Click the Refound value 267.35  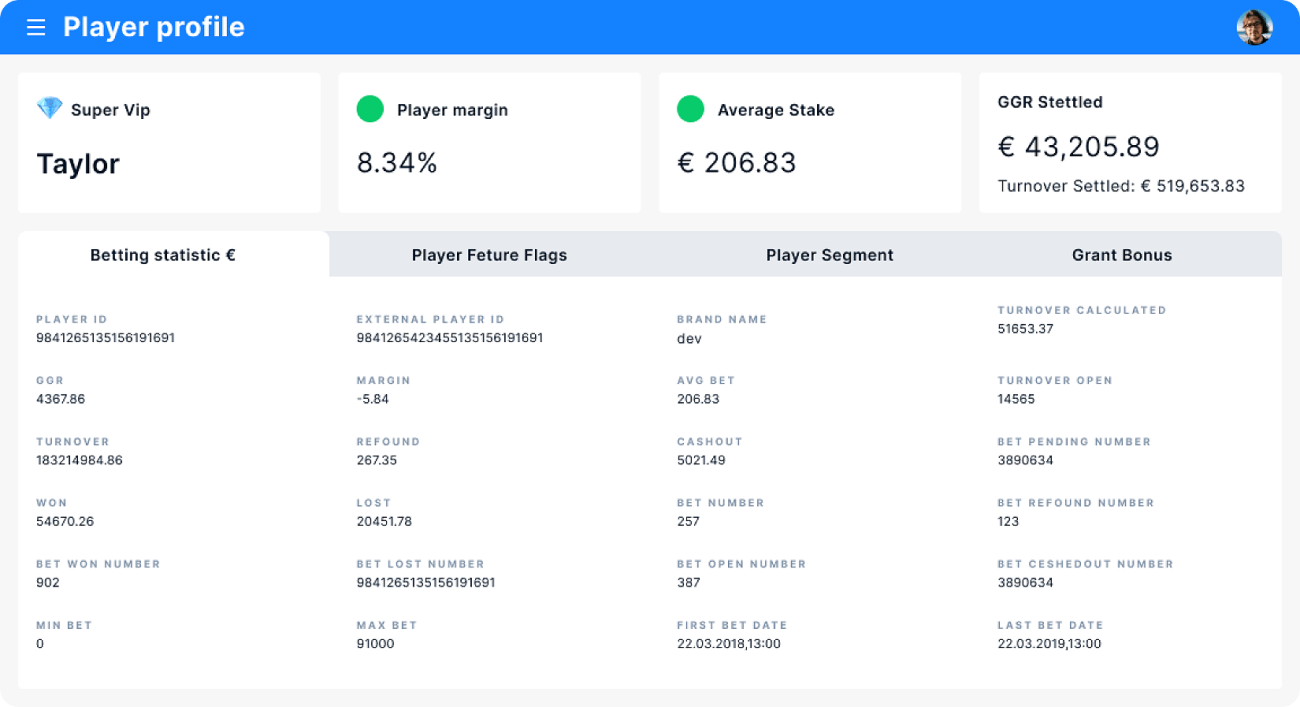point(377,460)
